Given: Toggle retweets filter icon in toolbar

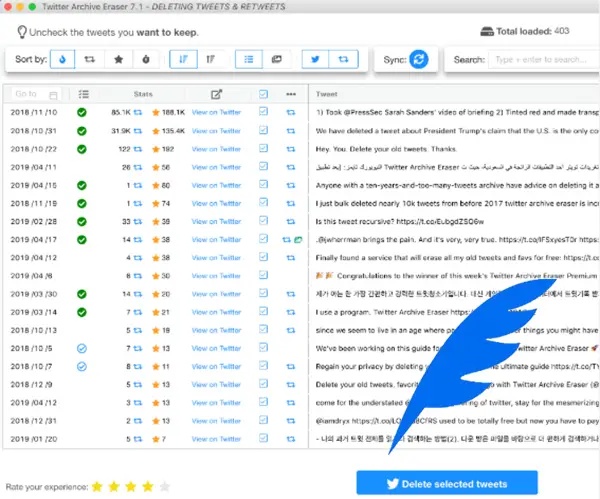Looking at the screenshot, I should click(x=344, y=59).
